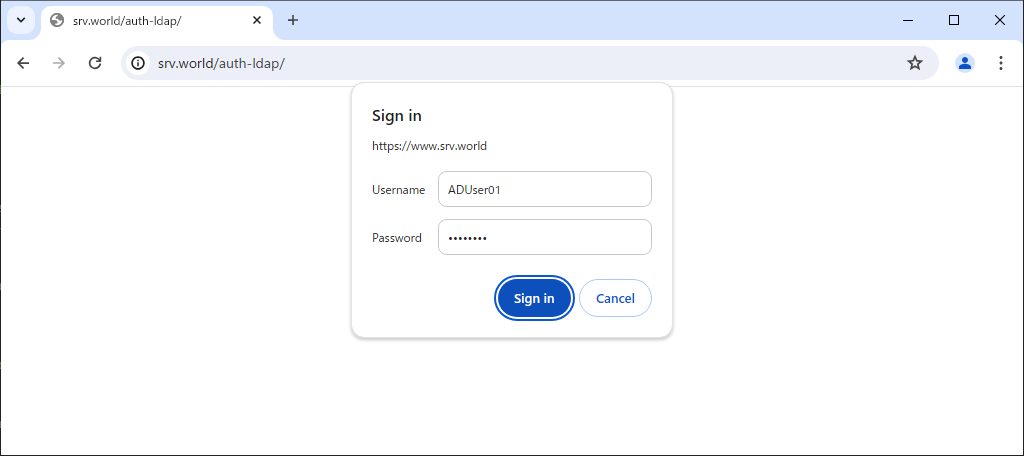Open the Chrome profile avatar

coord(965,63)
